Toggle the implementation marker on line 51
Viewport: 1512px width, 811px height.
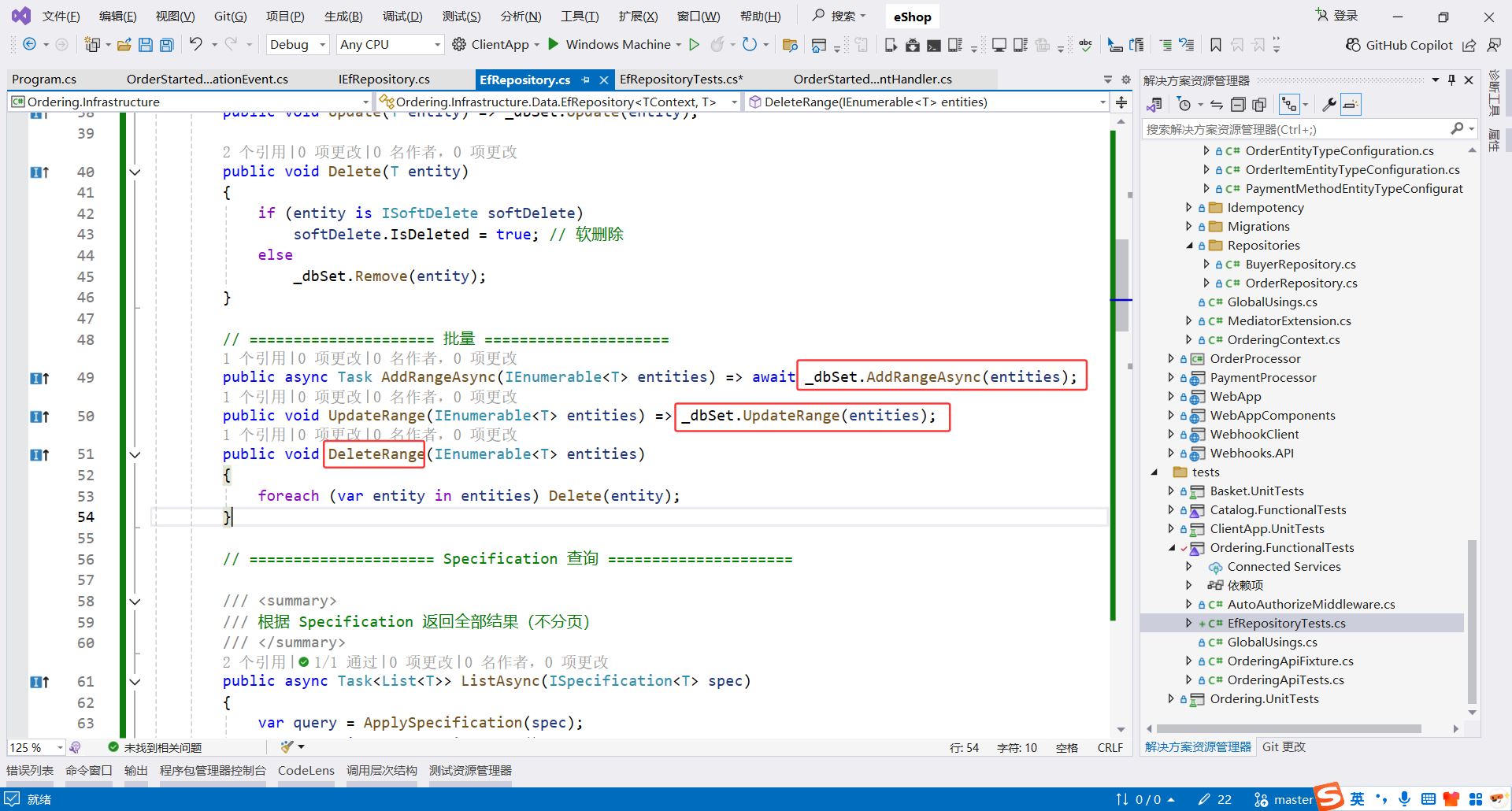[39, 455]
